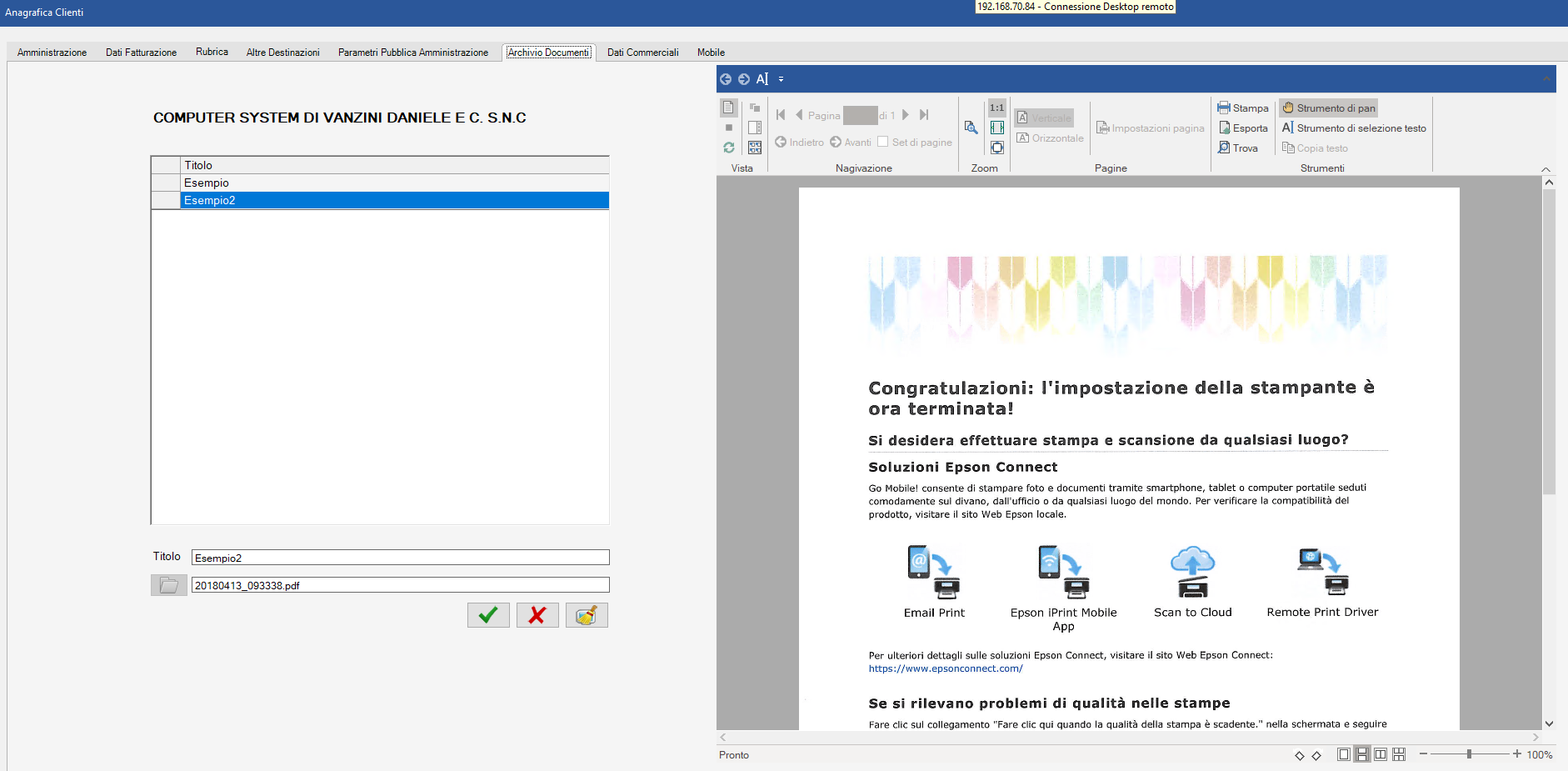
Task: Click the fit page width zoom icon
Action: (996, 128)
